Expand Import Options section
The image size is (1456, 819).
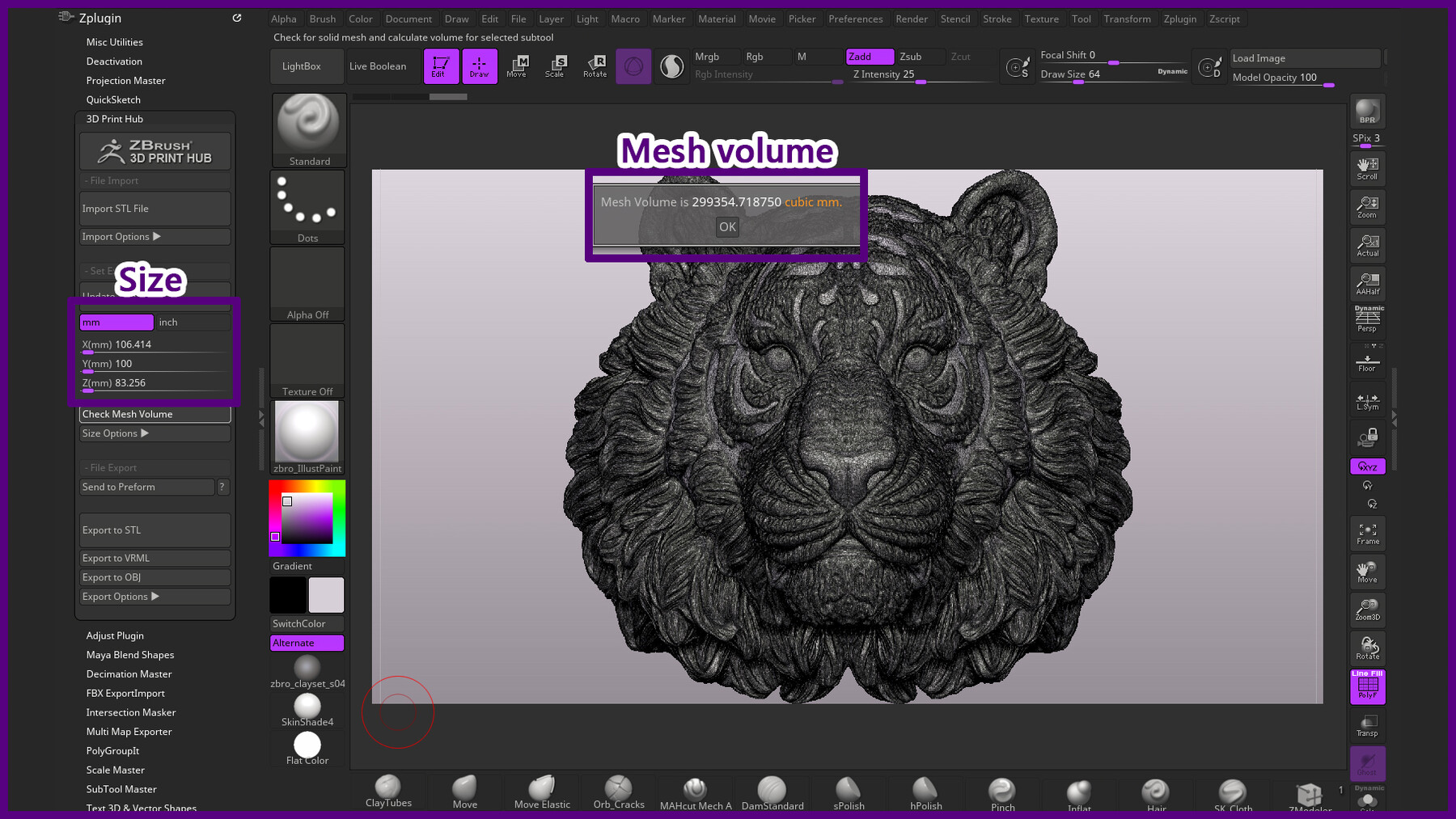(154, 237)
